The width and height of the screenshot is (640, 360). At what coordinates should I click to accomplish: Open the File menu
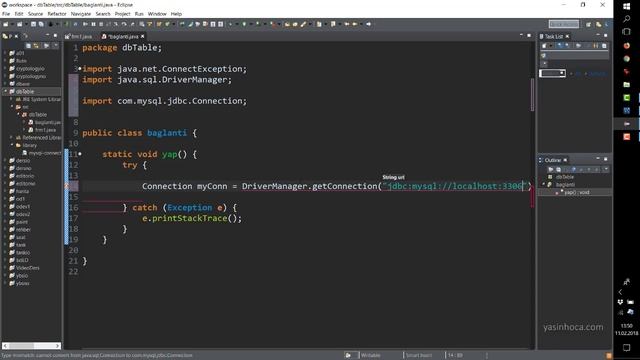point(6,14)
